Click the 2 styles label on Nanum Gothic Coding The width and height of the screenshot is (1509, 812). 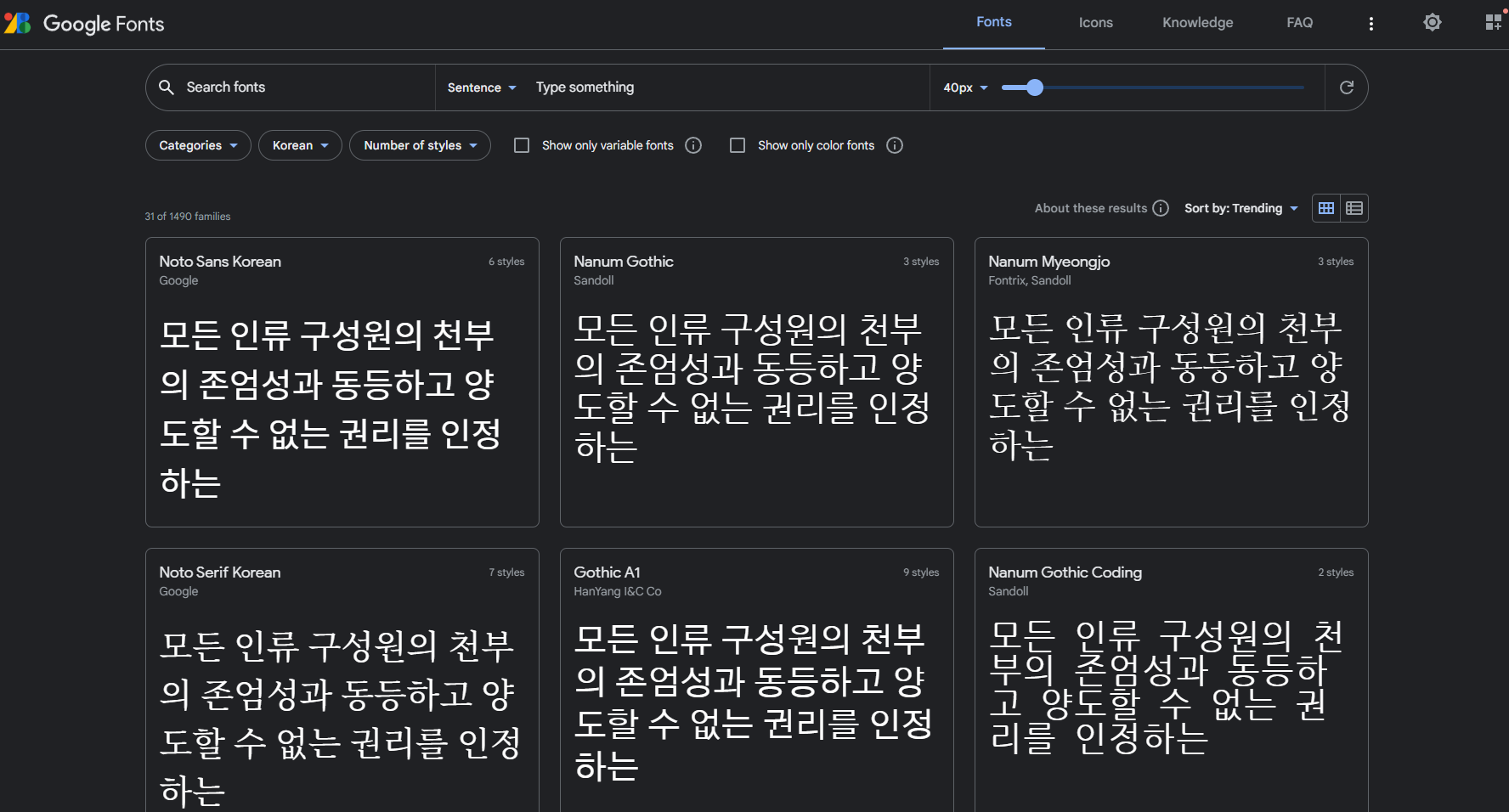coord(1336,572)
